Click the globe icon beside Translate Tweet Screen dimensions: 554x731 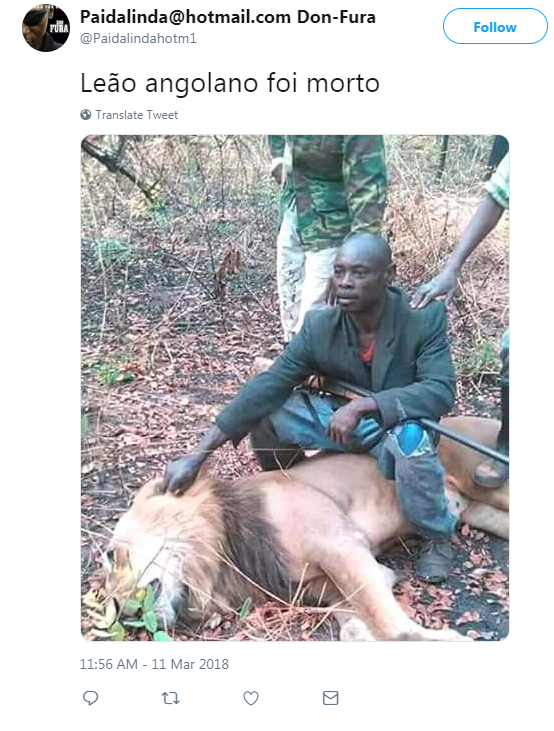(86, 115)
